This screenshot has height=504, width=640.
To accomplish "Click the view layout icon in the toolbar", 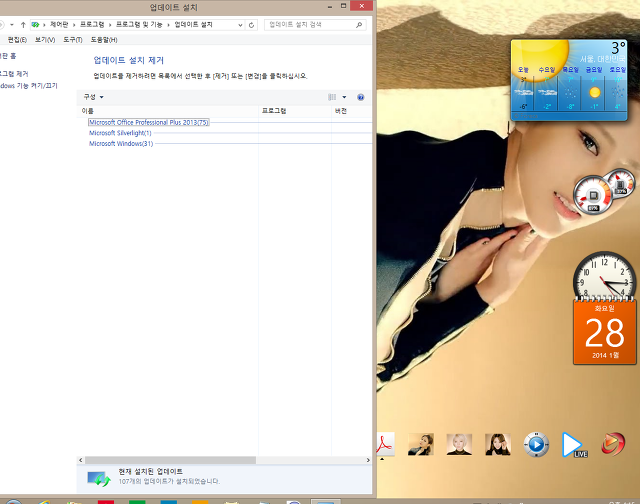I will pos(332,97).
